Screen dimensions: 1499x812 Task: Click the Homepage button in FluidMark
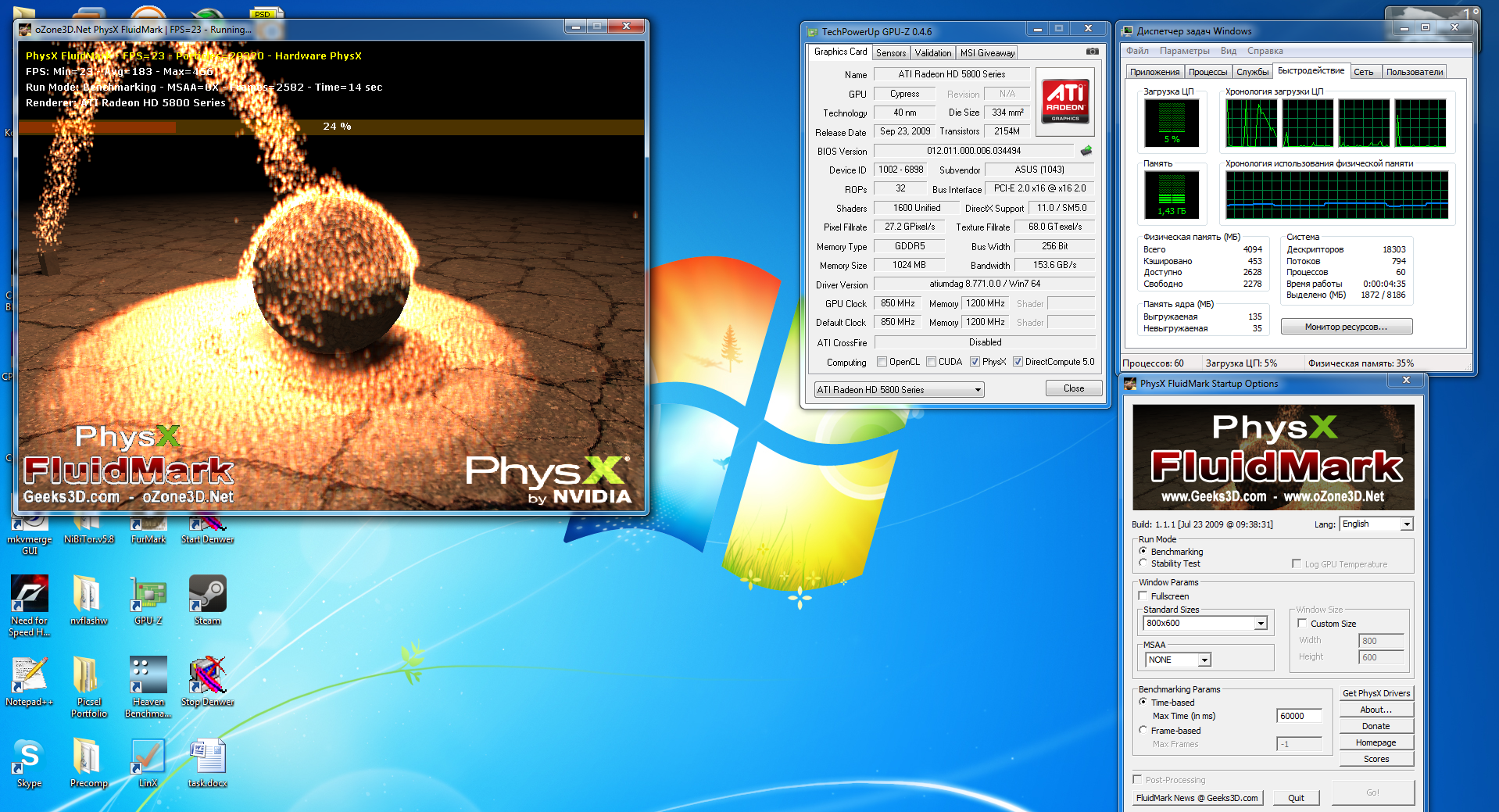point(1376,742)
